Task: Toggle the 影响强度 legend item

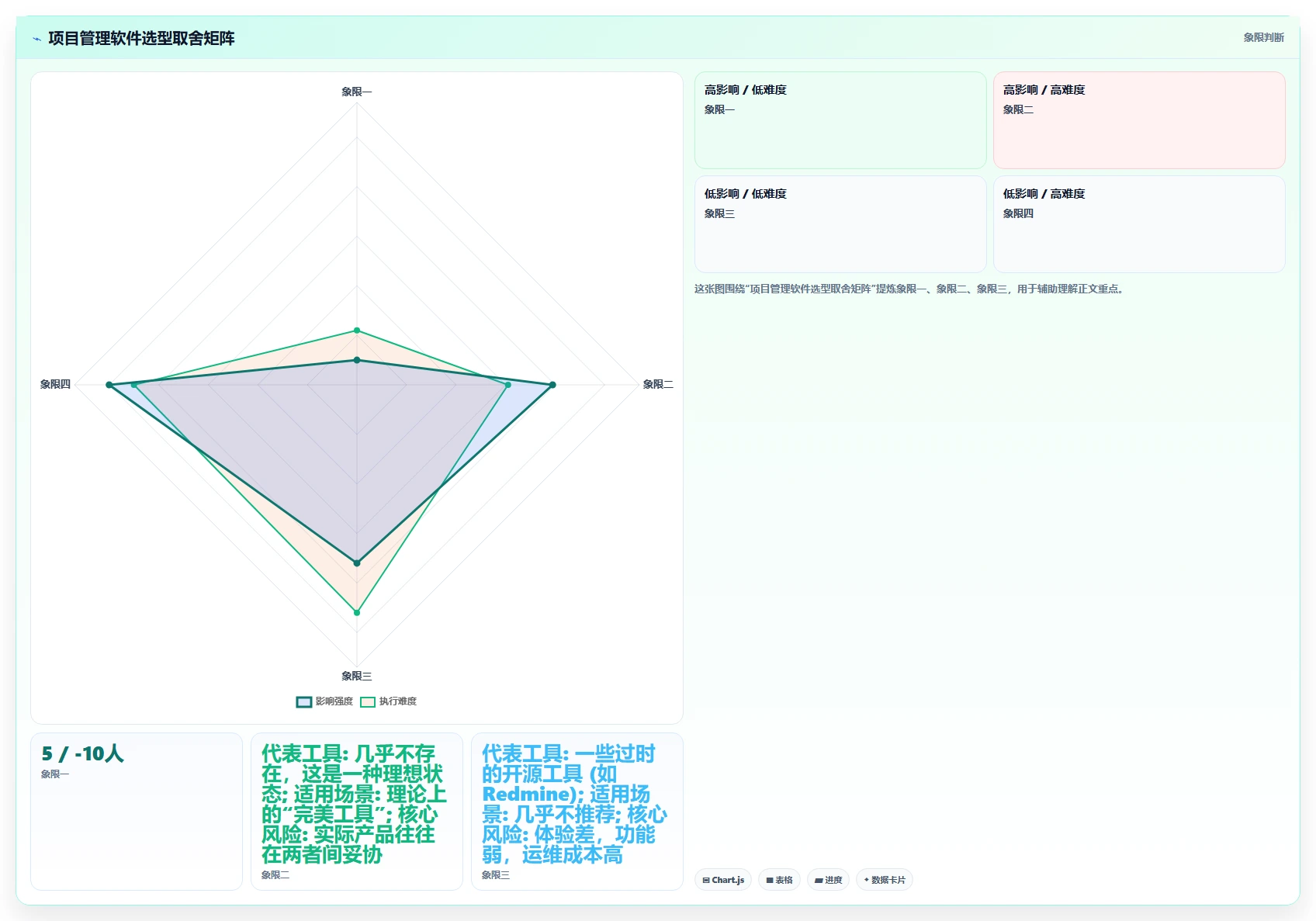Action: coord(324,701)
